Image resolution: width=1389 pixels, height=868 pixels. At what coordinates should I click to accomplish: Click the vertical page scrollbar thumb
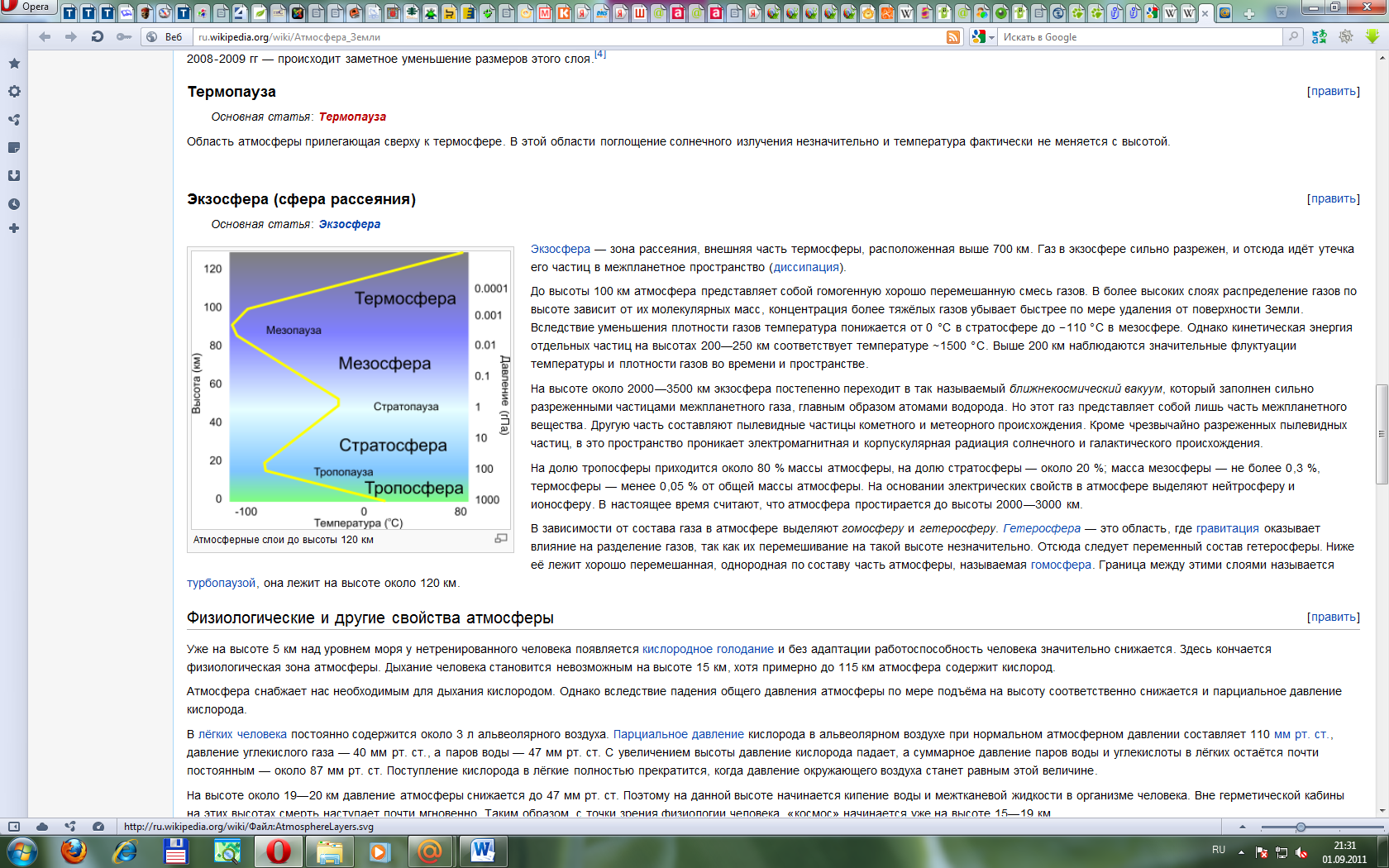tap(1382, 434)
